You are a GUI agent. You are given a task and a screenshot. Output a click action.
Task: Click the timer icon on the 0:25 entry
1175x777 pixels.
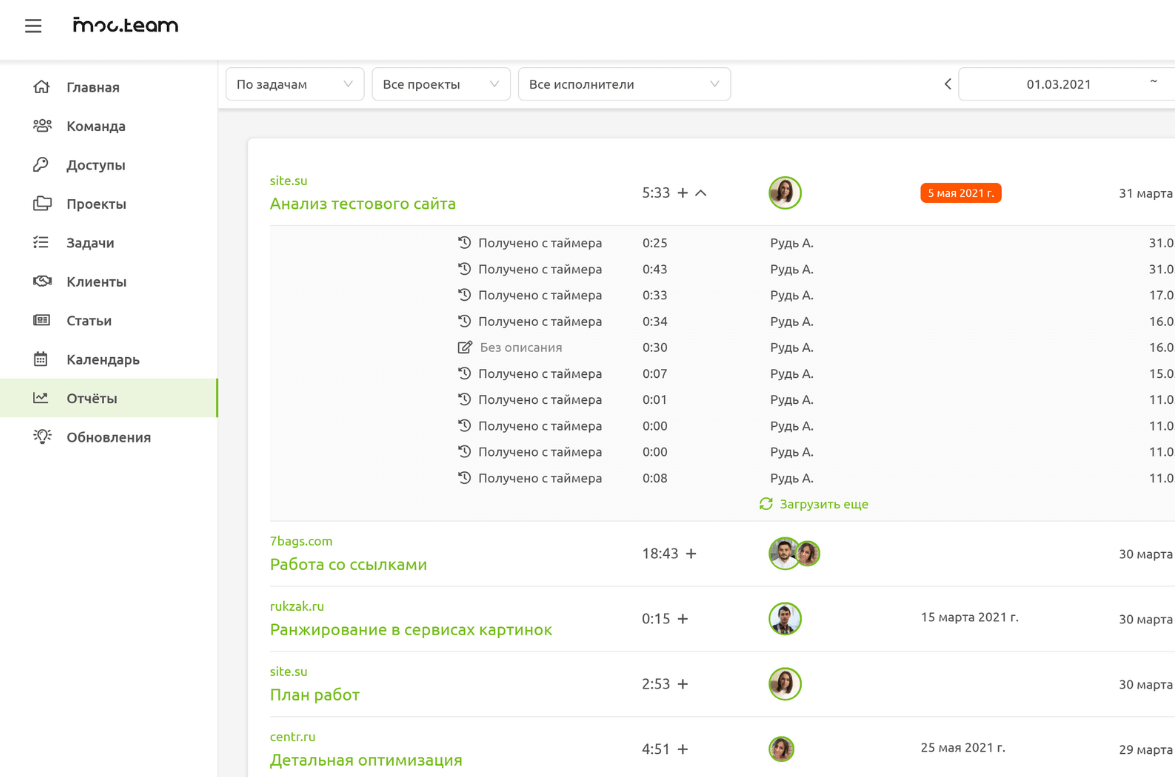463,242
